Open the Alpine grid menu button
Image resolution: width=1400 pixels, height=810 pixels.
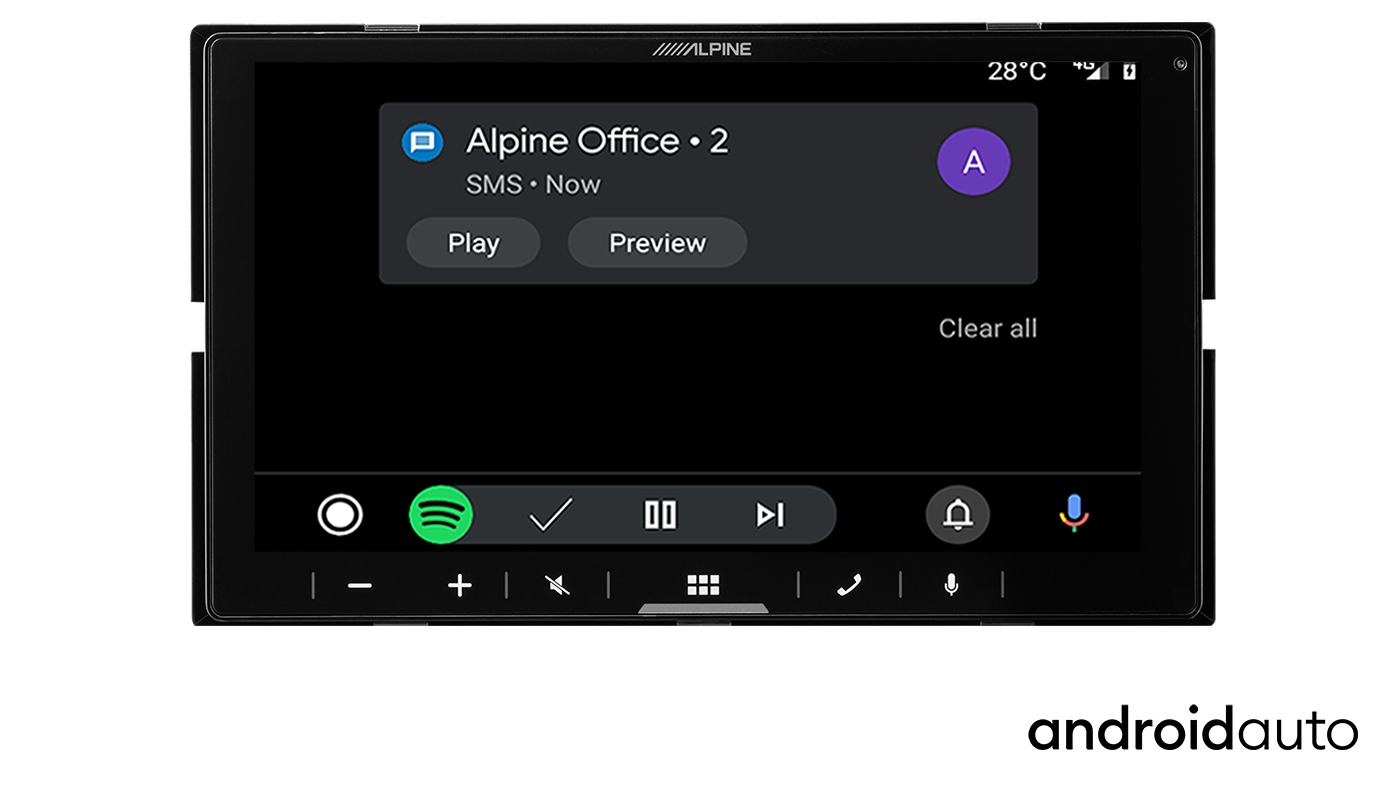(703, 586)
